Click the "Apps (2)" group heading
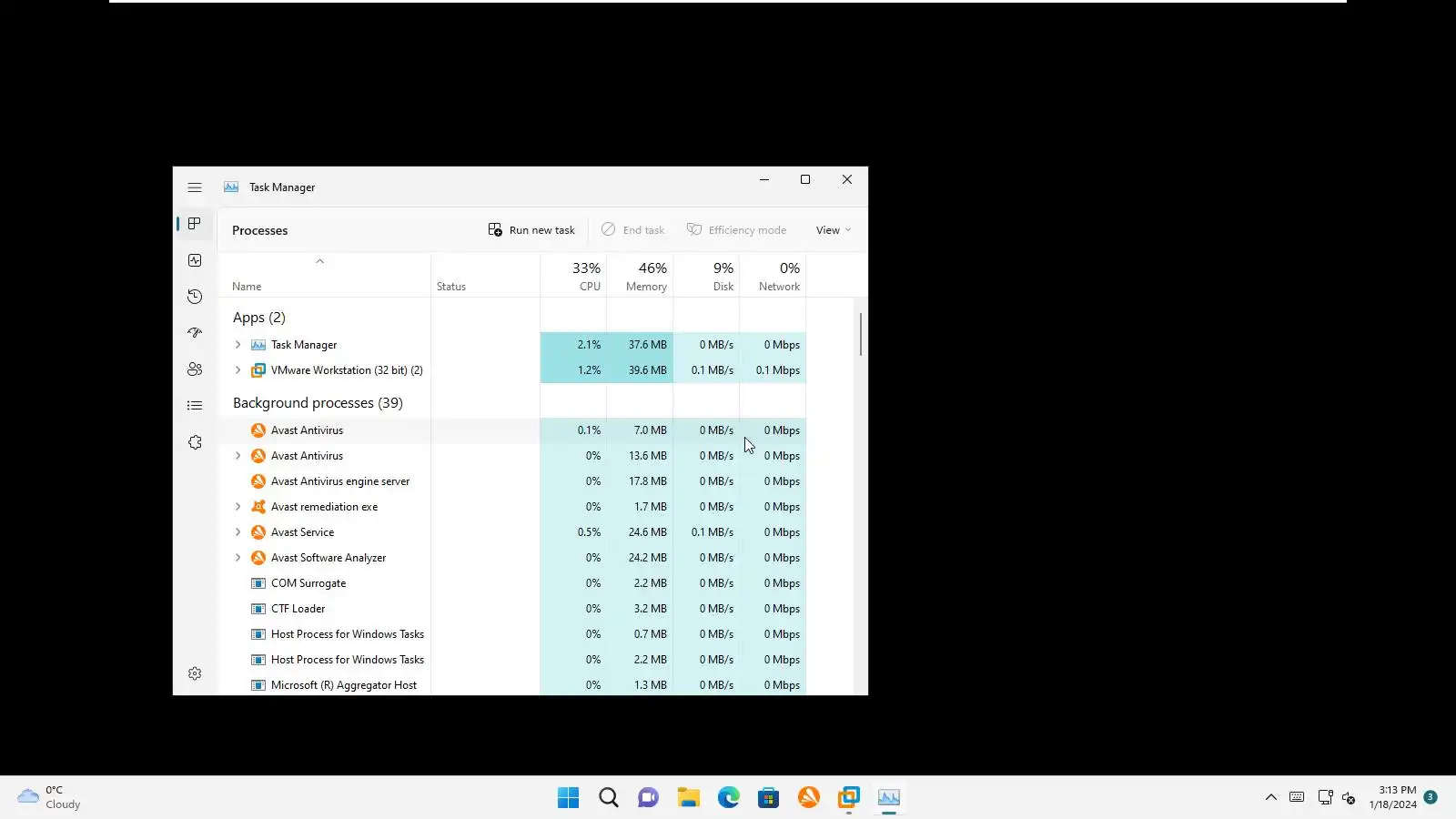 click(259, 318)
